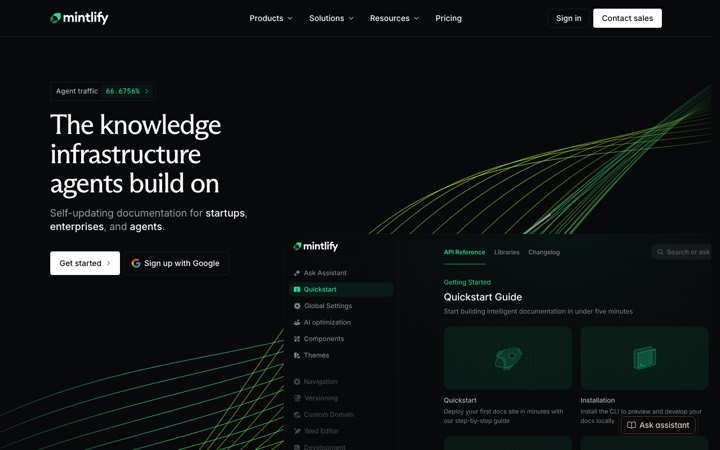This screenshot has height=450, width=720.
Task: Switch to the Changelog tab
Action: (544, 252)
